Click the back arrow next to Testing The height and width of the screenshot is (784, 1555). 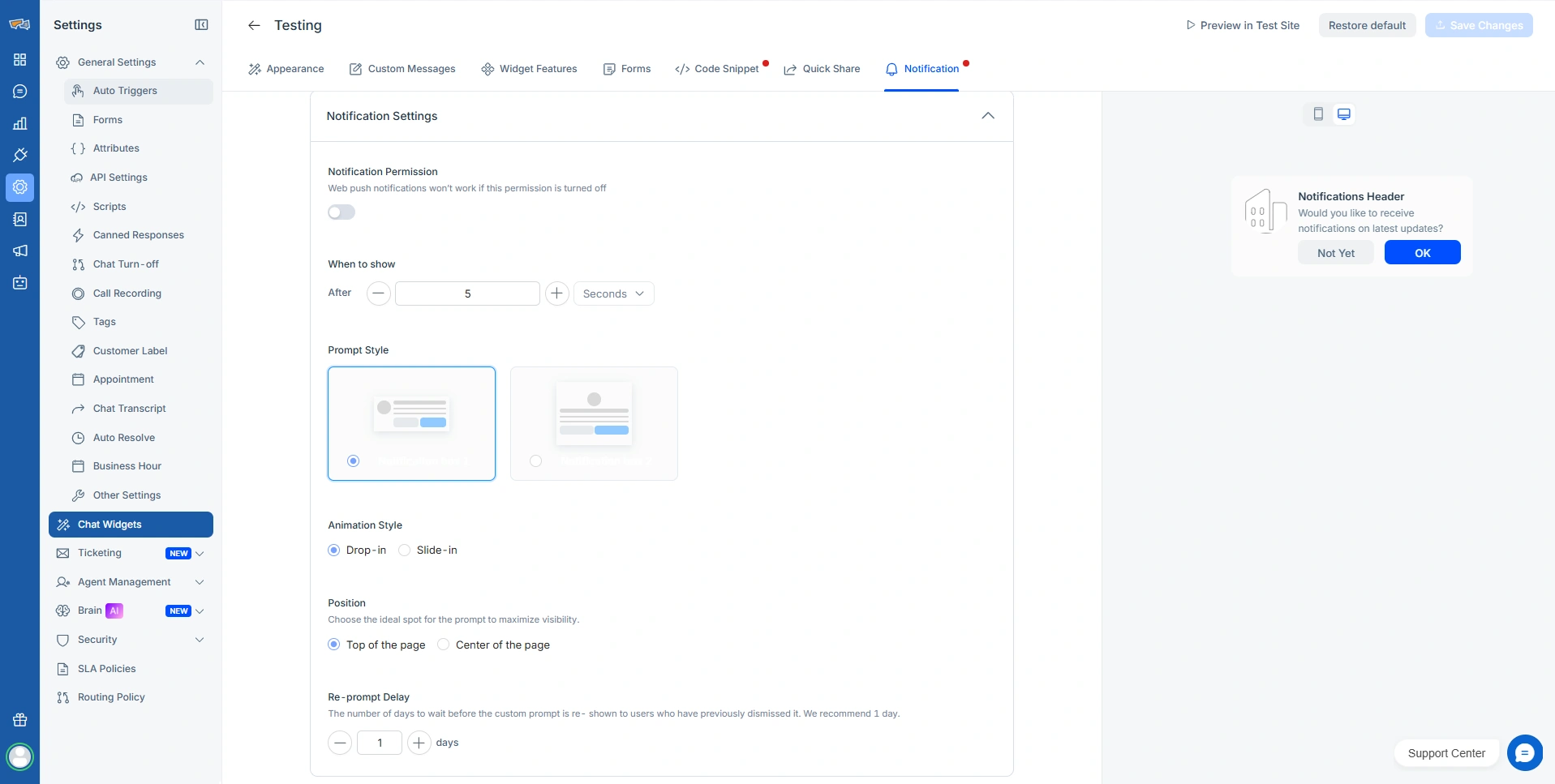254,25
